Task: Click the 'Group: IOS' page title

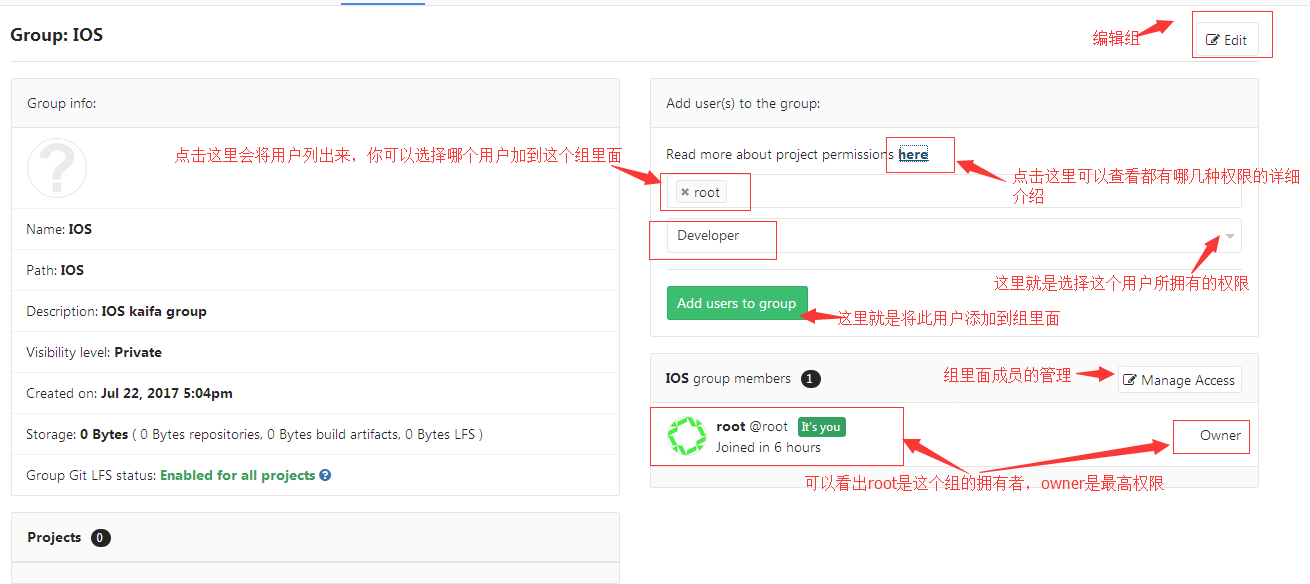Action: (x=57, y=35)
